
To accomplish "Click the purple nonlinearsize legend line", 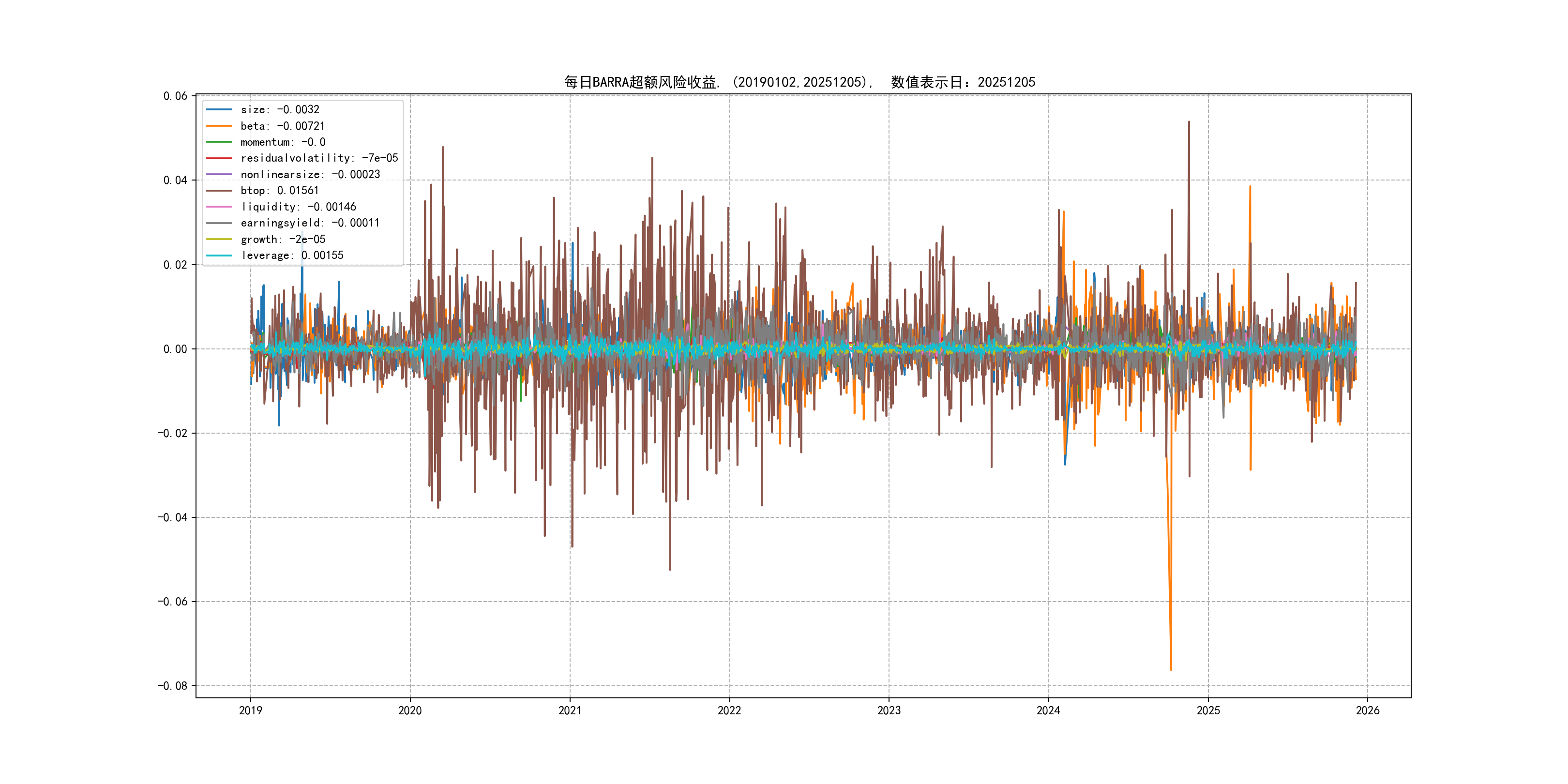I will tap(219, 175).
